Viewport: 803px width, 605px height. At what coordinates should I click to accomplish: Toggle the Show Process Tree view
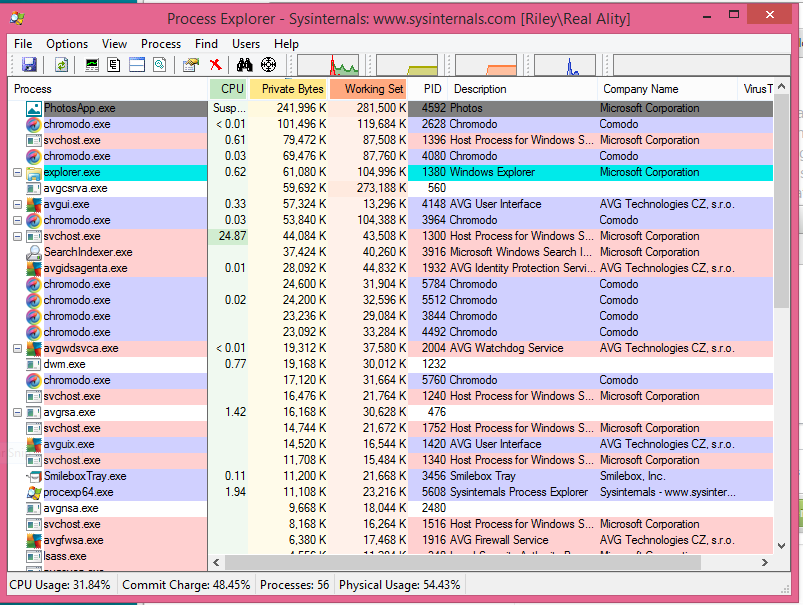point(113,64)
